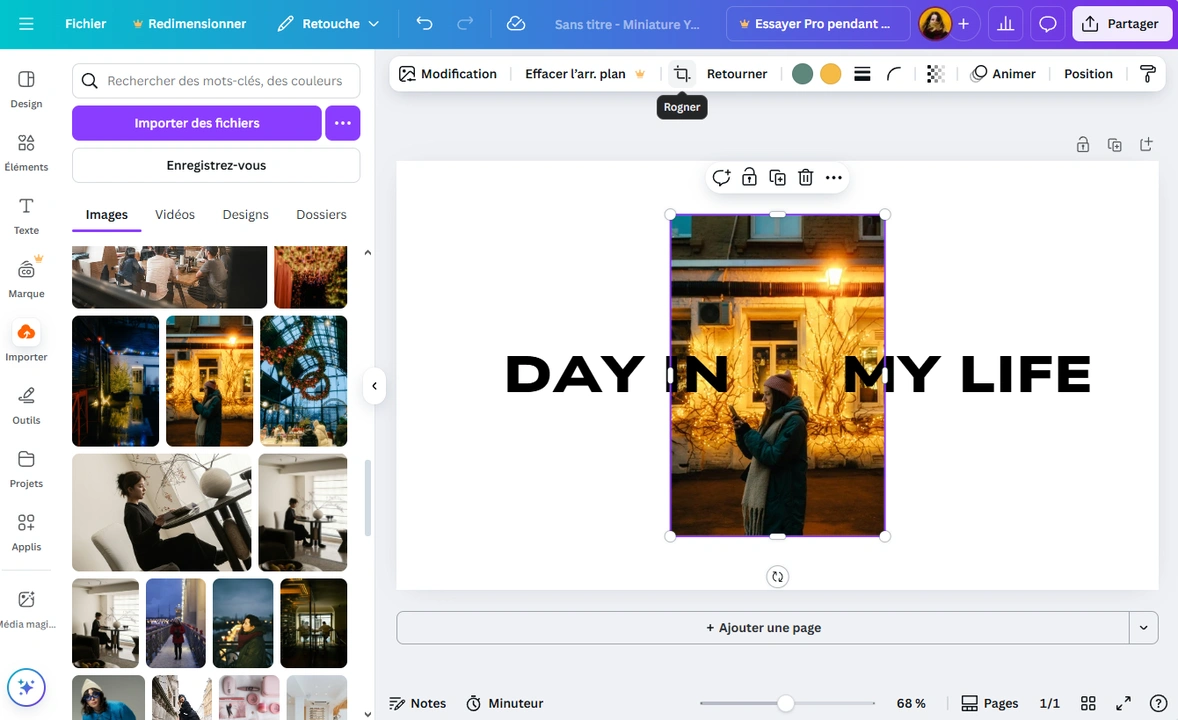Click the Importer des fichiers button
The width and height of the screenshot is (1178, 720).
[x=196, y=122]
